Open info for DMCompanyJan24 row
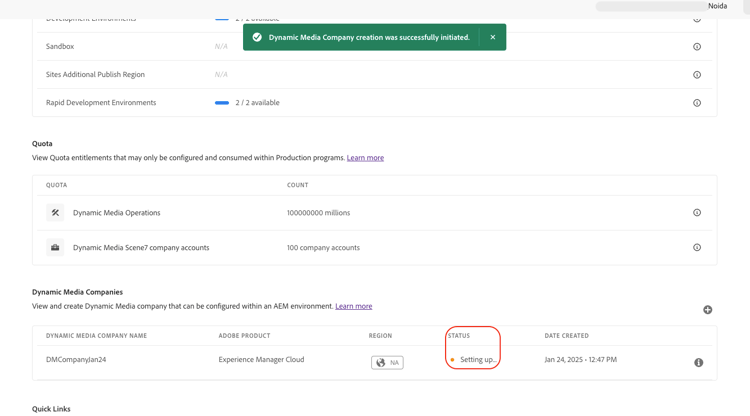 click(x=698, y=362)
